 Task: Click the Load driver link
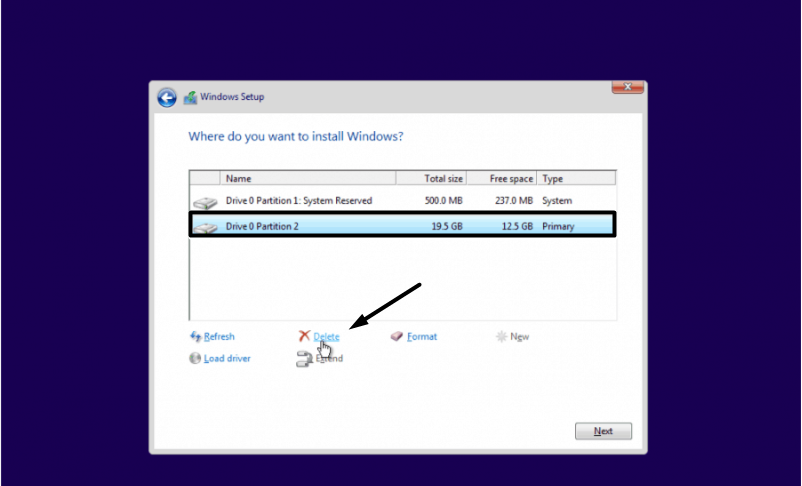coord(227,358)
